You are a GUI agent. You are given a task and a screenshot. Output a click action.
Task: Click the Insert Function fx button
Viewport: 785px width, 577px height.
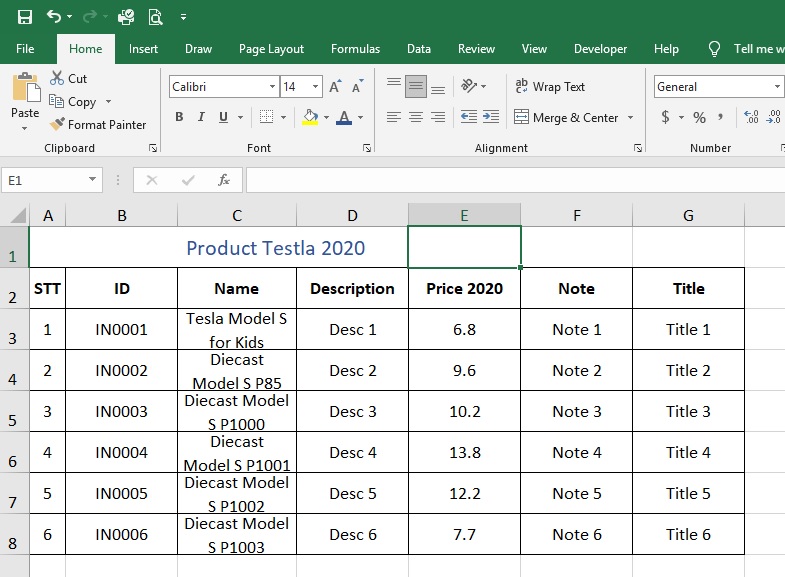(x=224, y=180)
